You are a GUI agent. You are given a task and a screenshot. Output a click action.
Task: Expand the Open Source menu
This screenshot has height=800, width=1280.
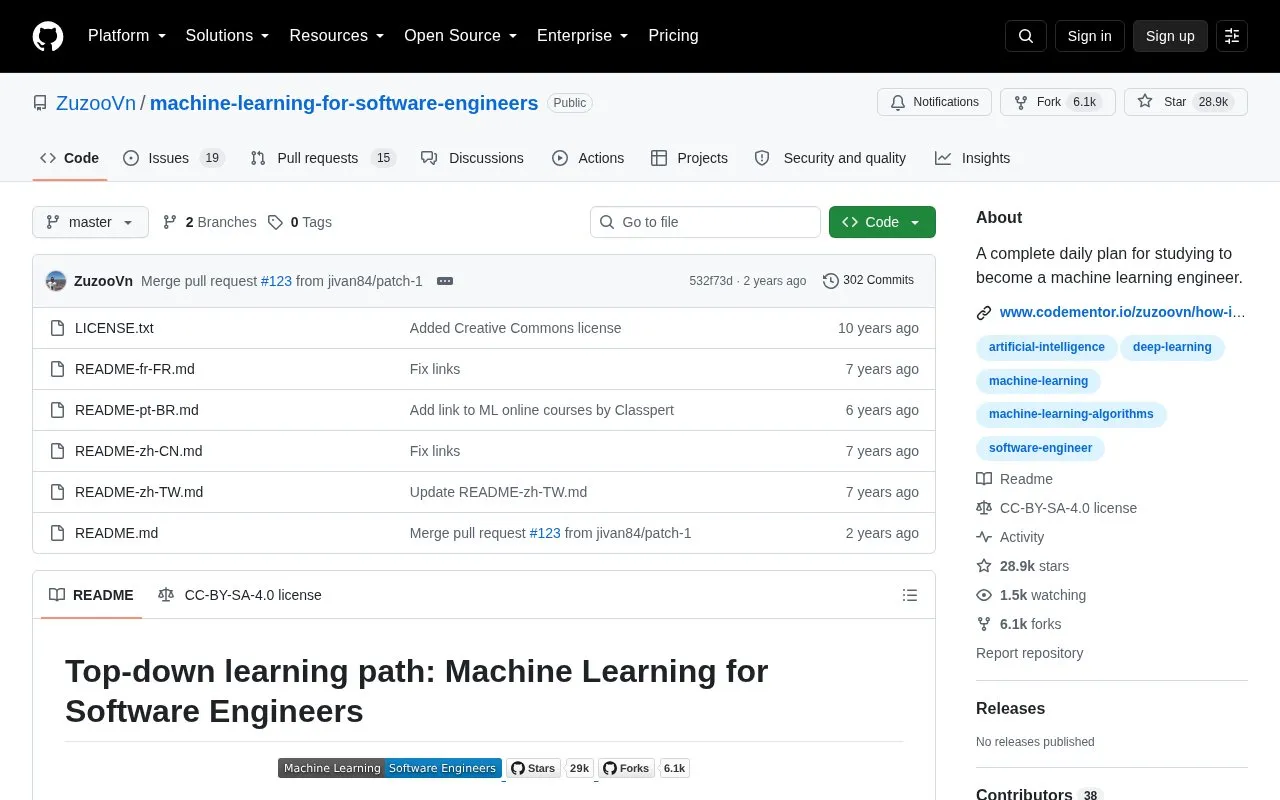461,36
